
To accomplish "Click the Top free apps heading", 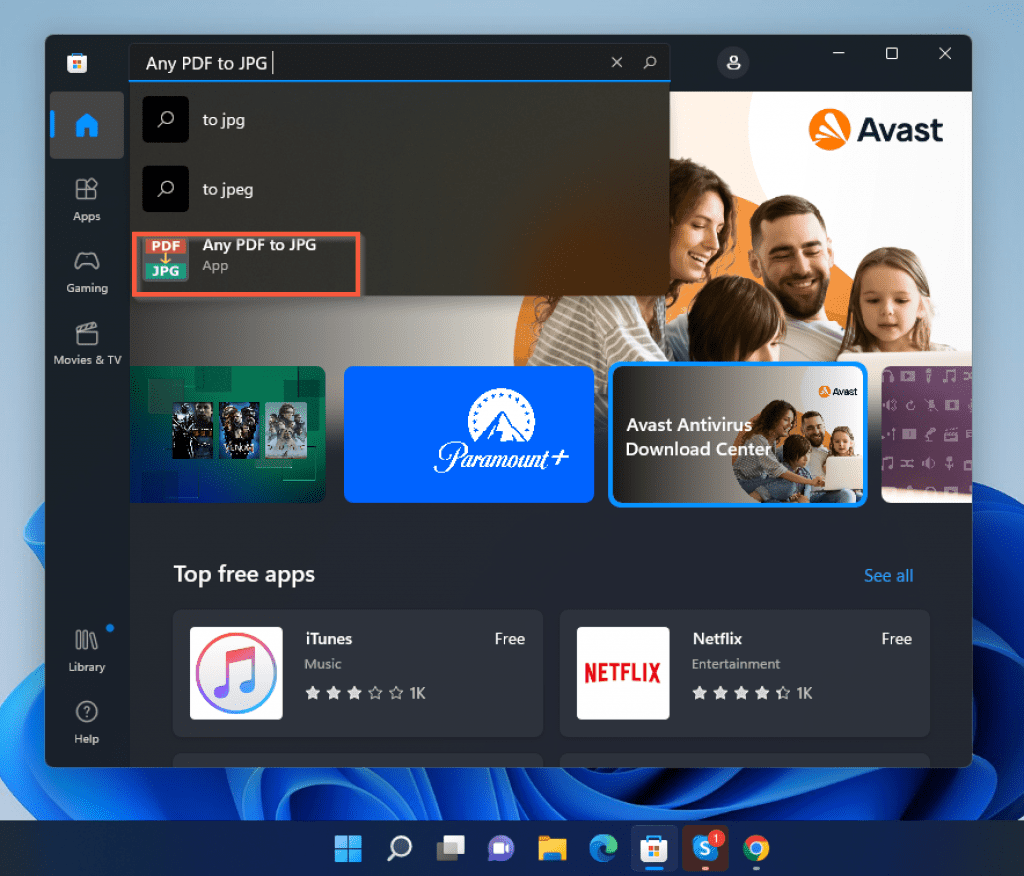I will (x=244, y=574).
